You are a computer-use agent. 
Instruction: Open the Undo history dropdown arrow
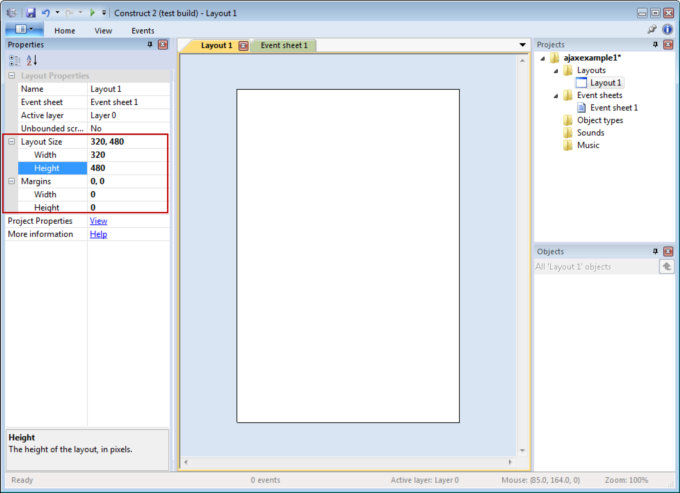tap(57, 13)
